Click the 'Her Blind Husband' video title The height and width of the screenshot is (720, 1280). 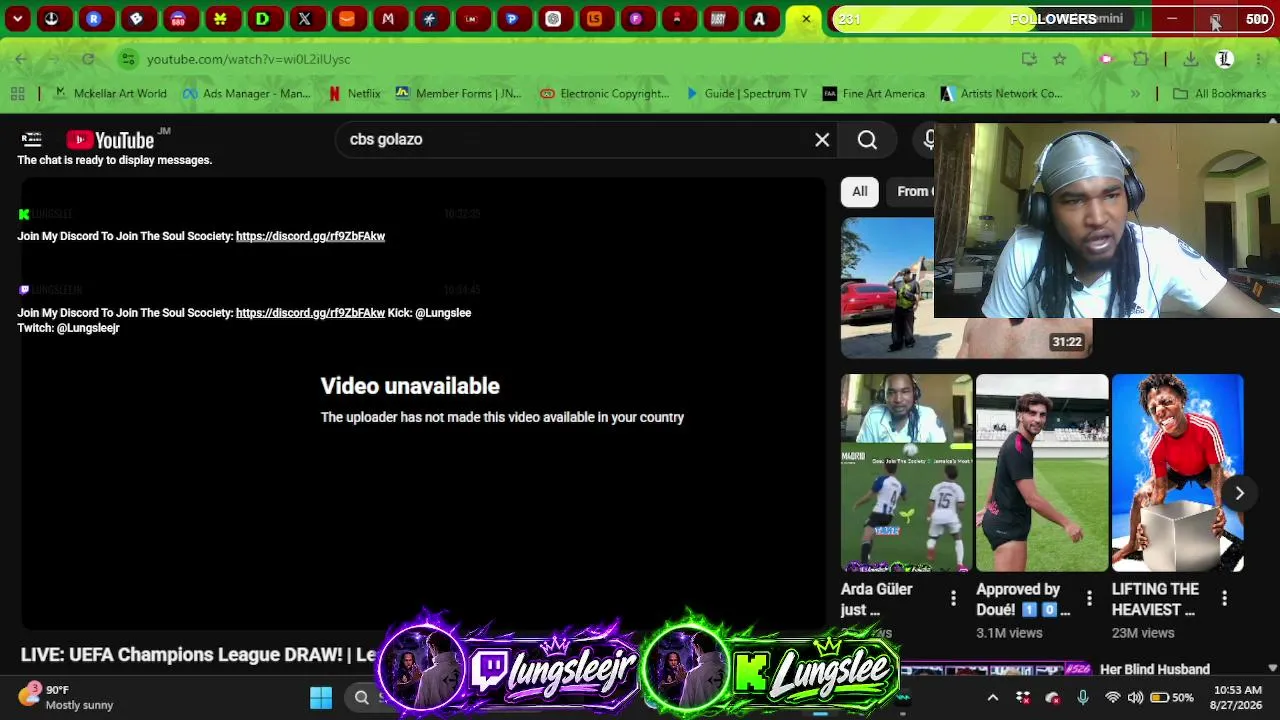point(1155,669)
